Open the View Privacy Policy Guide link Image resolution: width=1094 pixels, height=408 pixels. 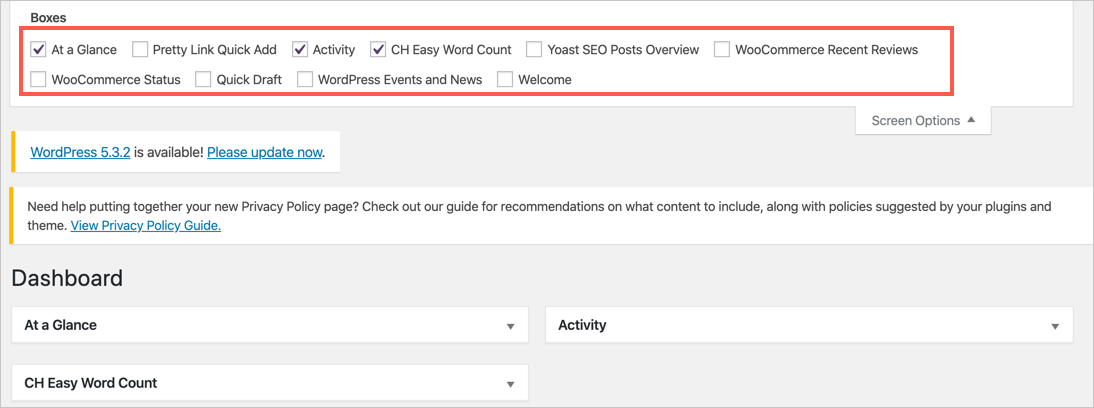145,226
